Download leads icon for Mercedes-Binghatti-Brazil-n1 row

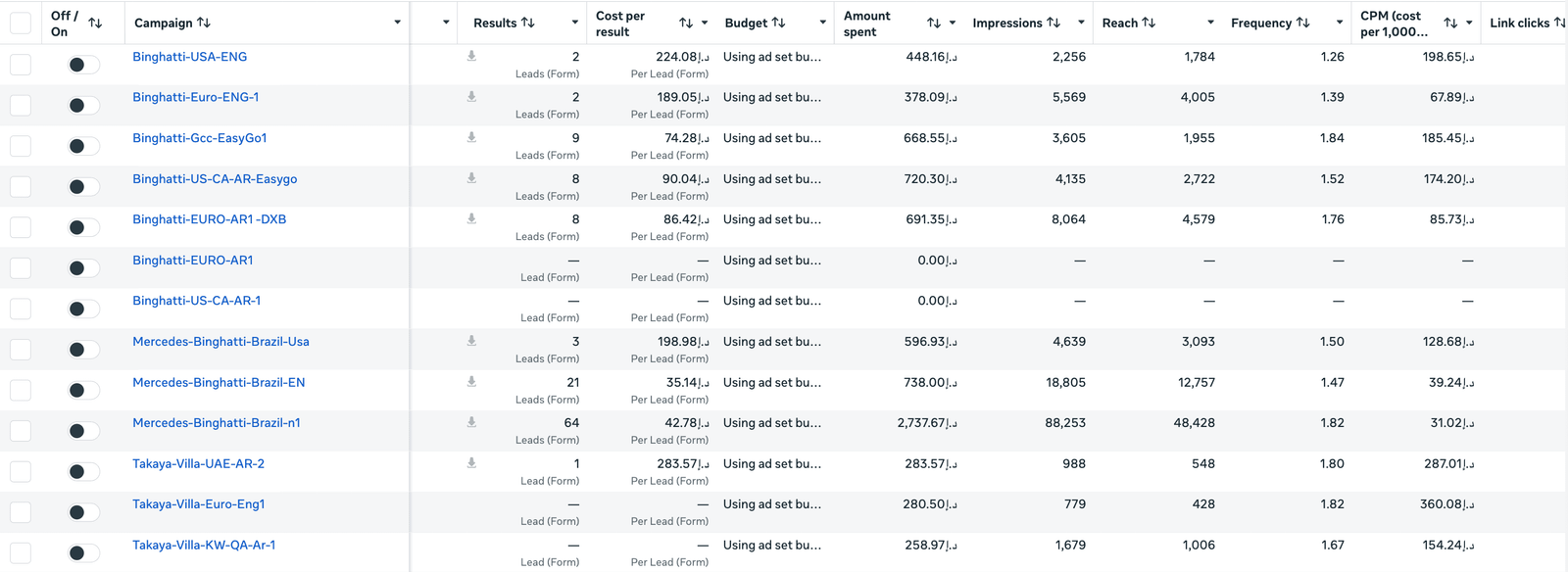coord(471,422)
